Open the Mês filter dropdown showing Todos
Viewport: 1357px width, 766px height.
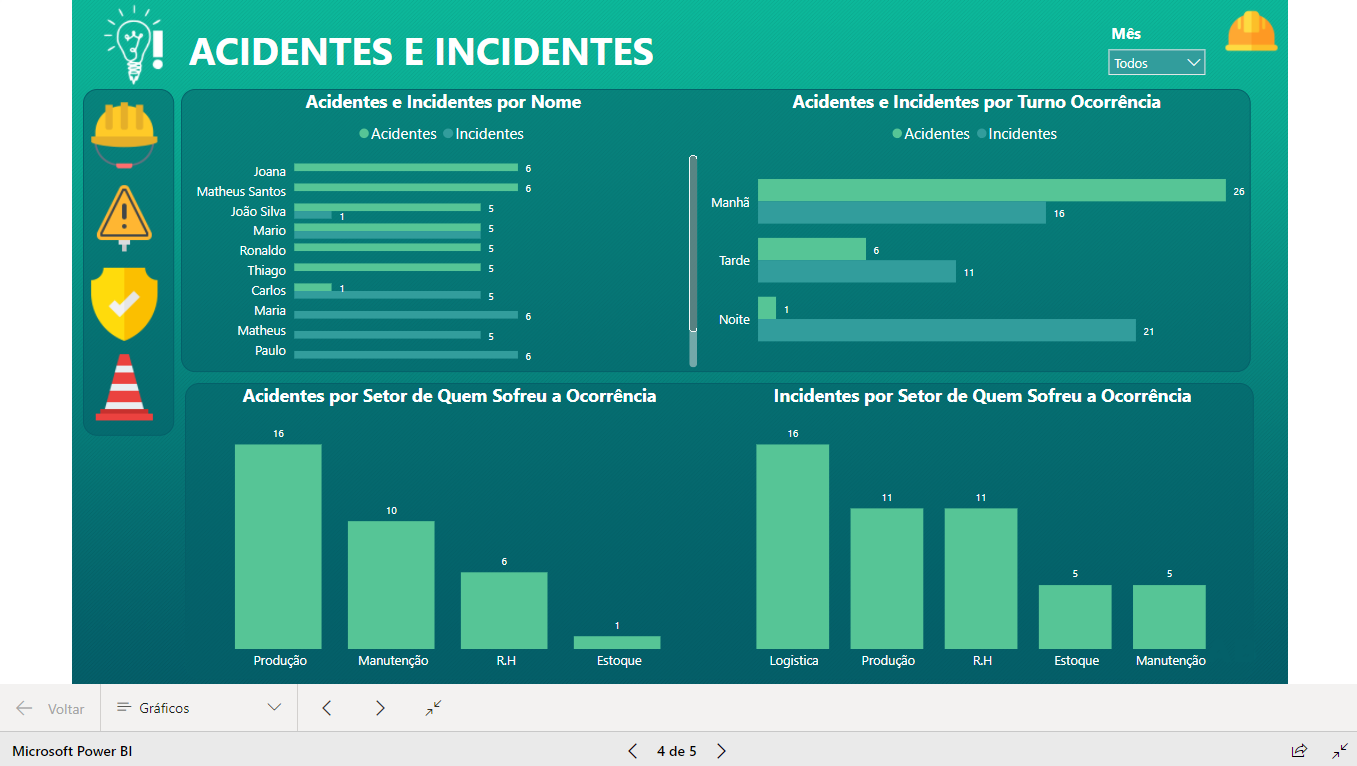[x=1156, y=61]
